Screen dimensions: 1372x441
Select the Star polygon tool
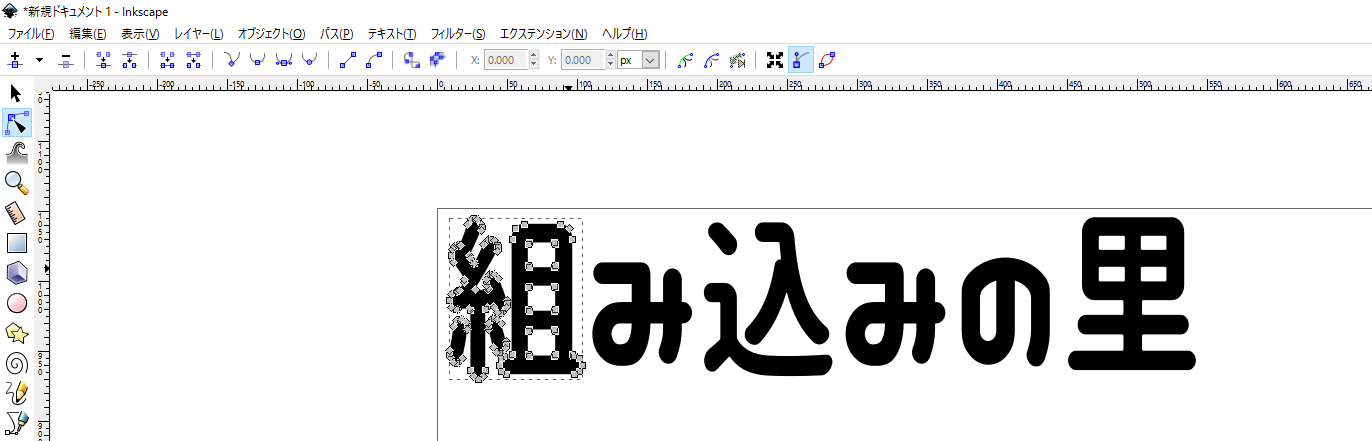point(16,332)
